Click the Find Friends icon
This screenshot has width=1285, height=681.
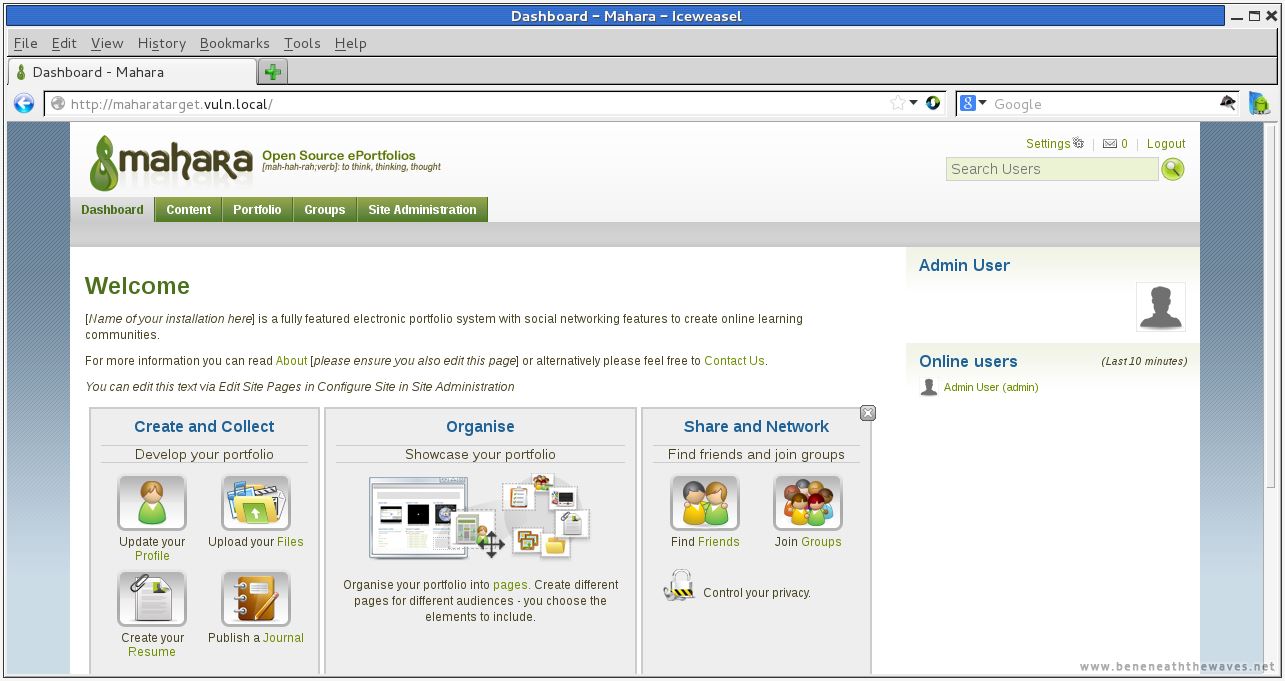click(705, 502)
